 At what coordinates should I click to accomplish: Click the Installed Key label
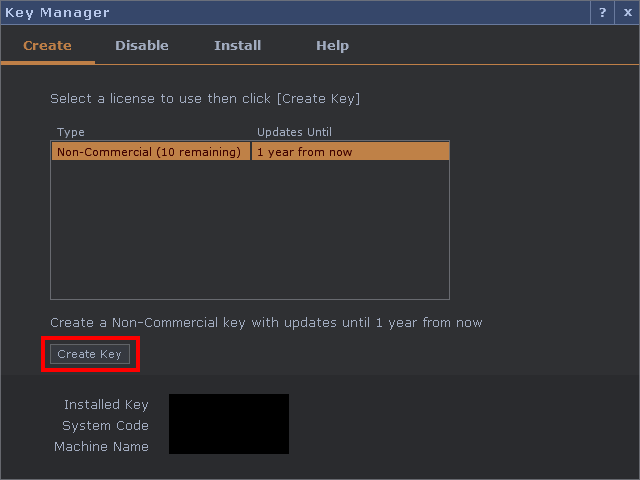pos(106,405)
